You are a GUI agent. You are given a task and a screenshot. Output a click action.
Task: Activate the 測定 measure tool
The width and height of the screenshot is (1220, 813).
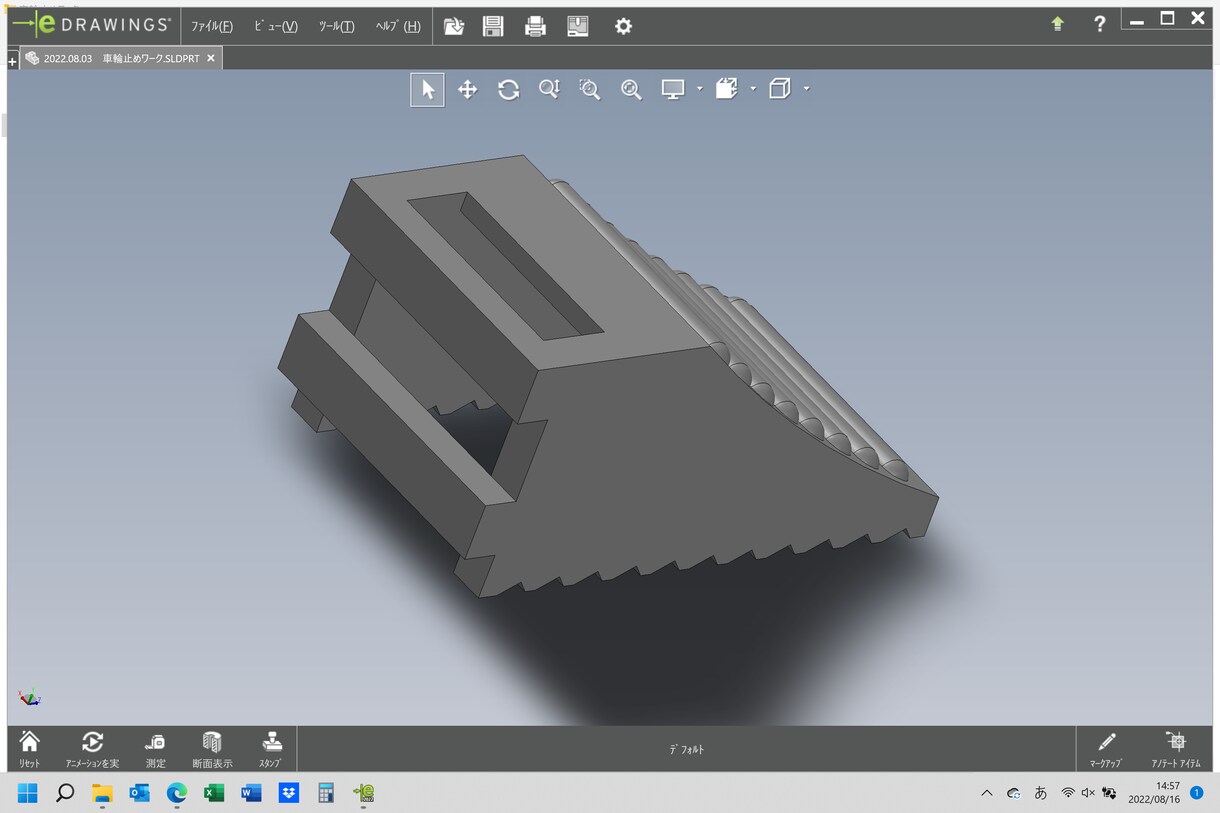coord(155,748)
